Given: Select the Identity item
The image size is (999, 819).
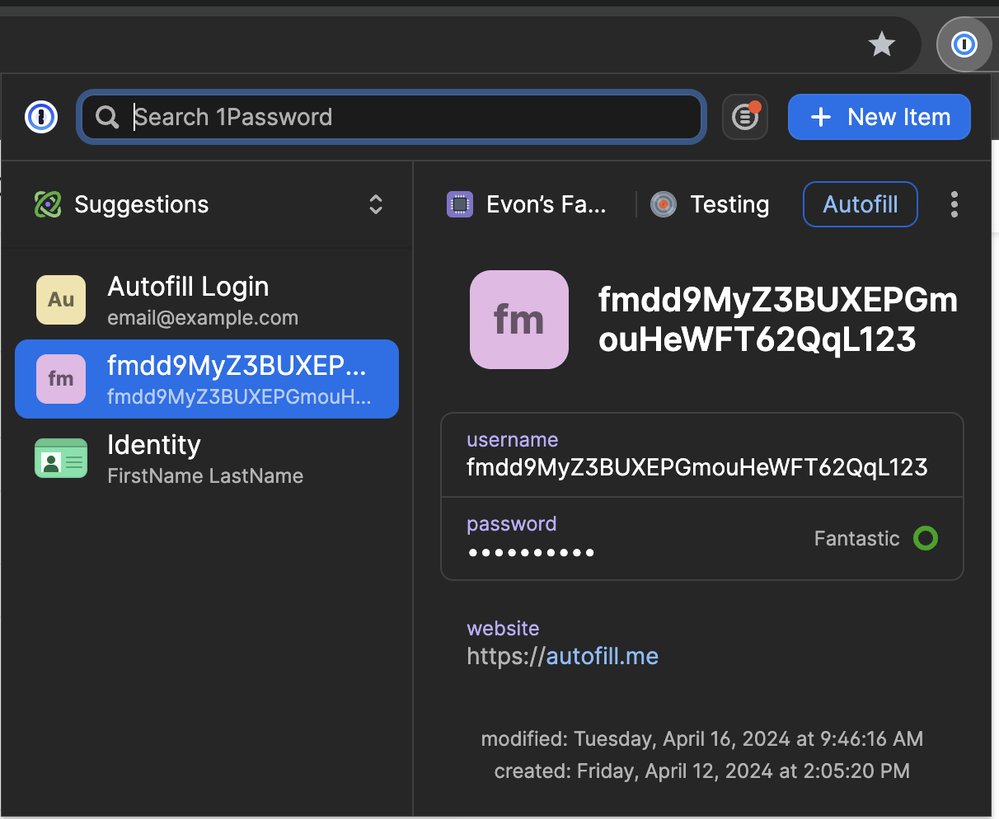Looking at the screenshot, I should [x=207, y=458].
